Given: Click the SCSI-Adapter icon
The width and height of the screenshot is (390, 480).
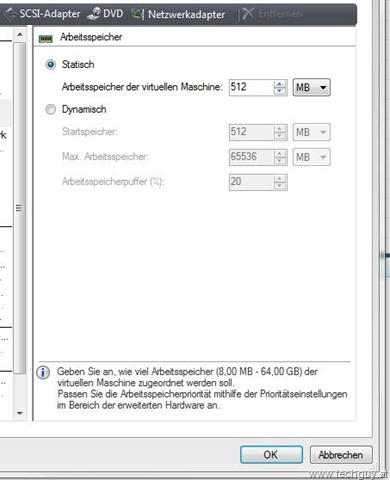Looking at the screenshot, I should pyautogui.click(x=10, y=14).
